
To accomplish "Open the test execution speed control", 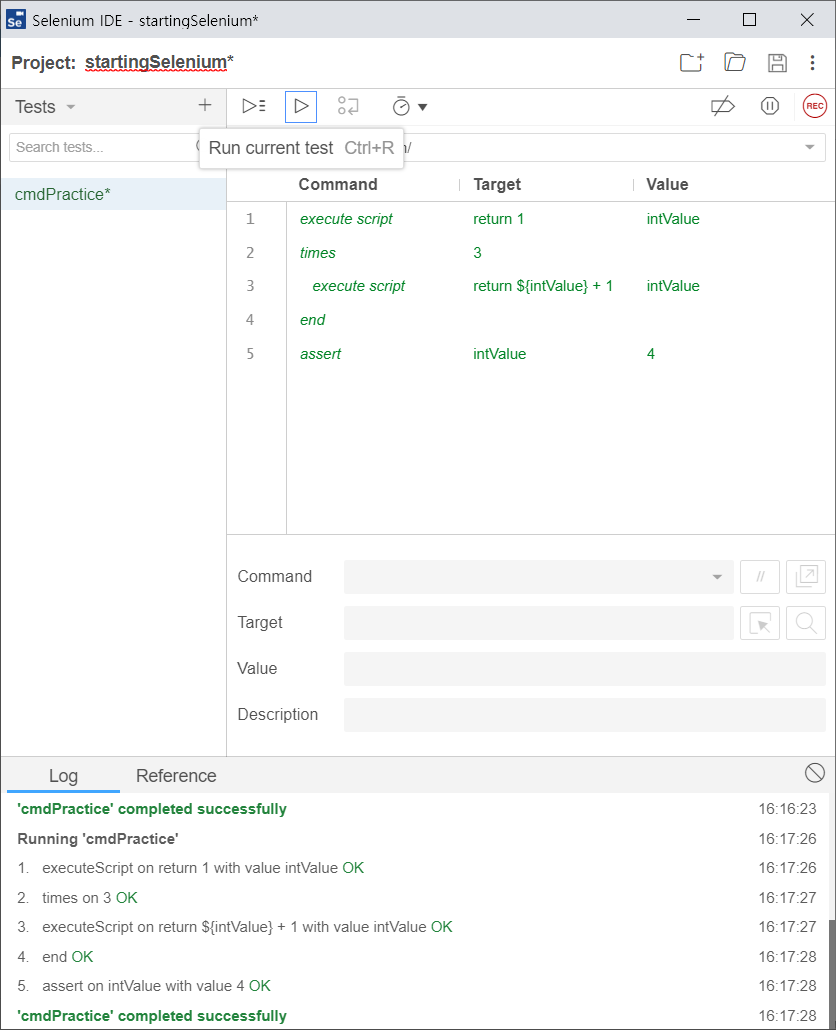I will pos(410,106).
